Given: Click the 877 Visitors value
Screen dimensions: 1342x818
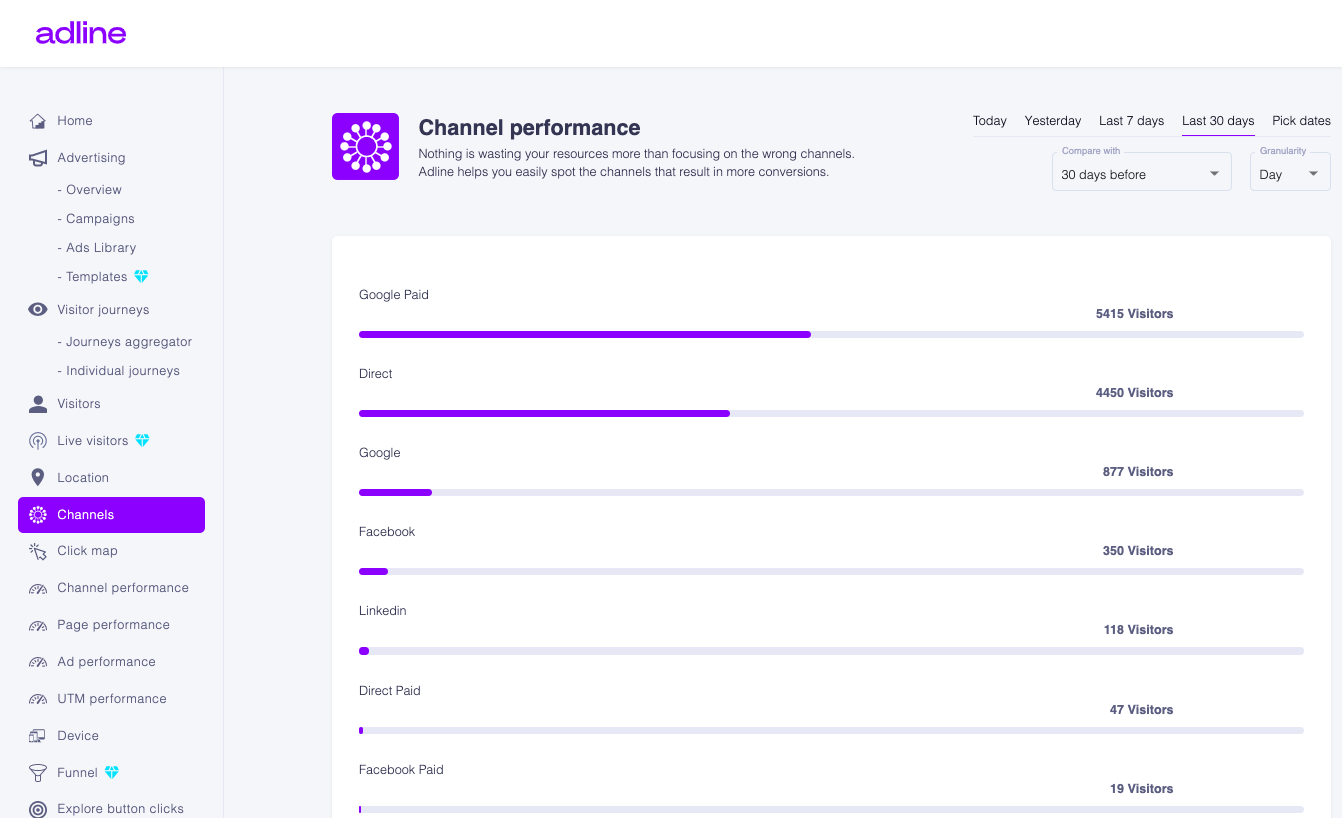Looking at the screenshot, I should tap(1138, 472).
